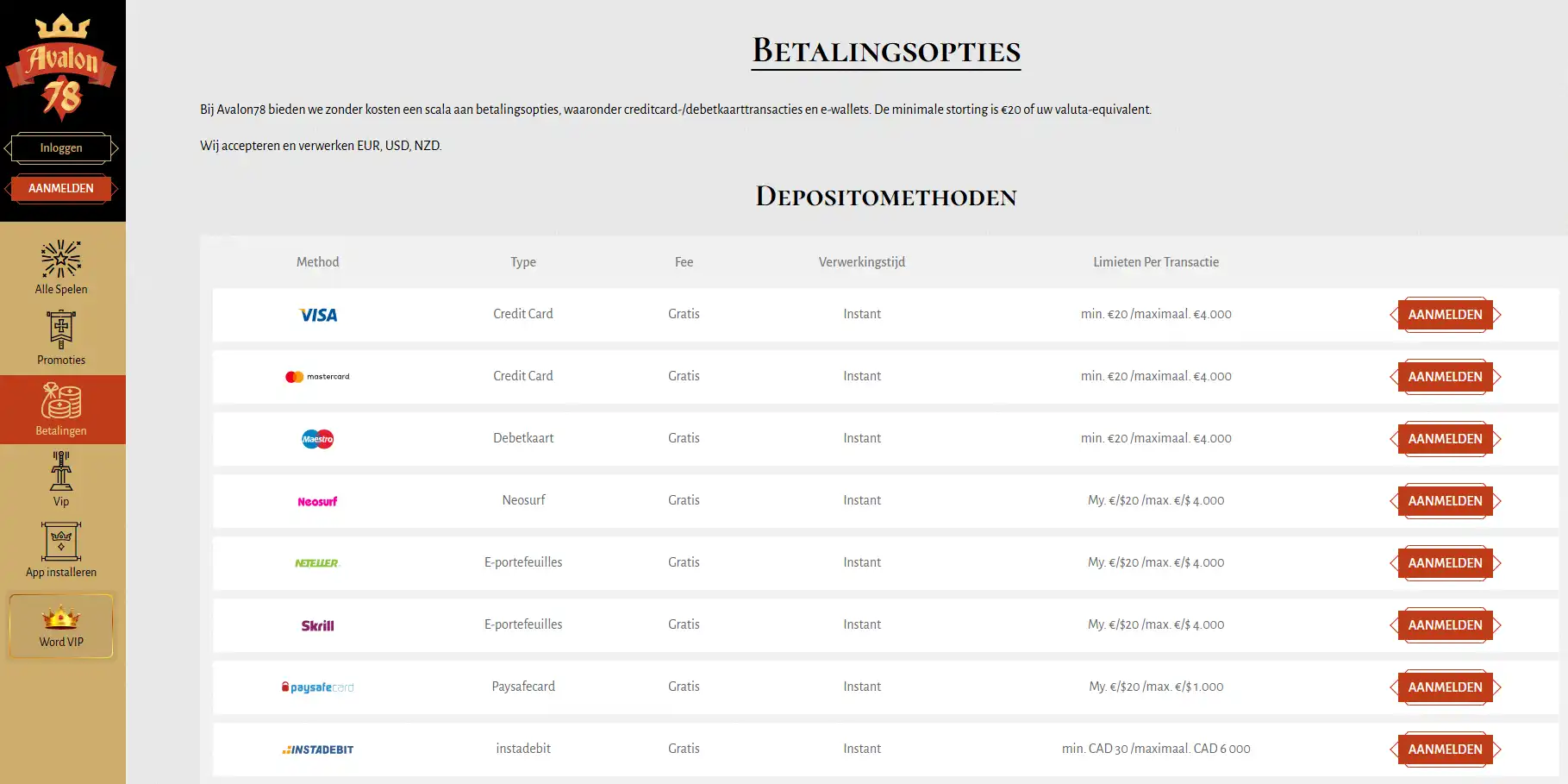Select Betalingen menu label
The width and height of the screenshot is (1568, 784).
(61, 431)
